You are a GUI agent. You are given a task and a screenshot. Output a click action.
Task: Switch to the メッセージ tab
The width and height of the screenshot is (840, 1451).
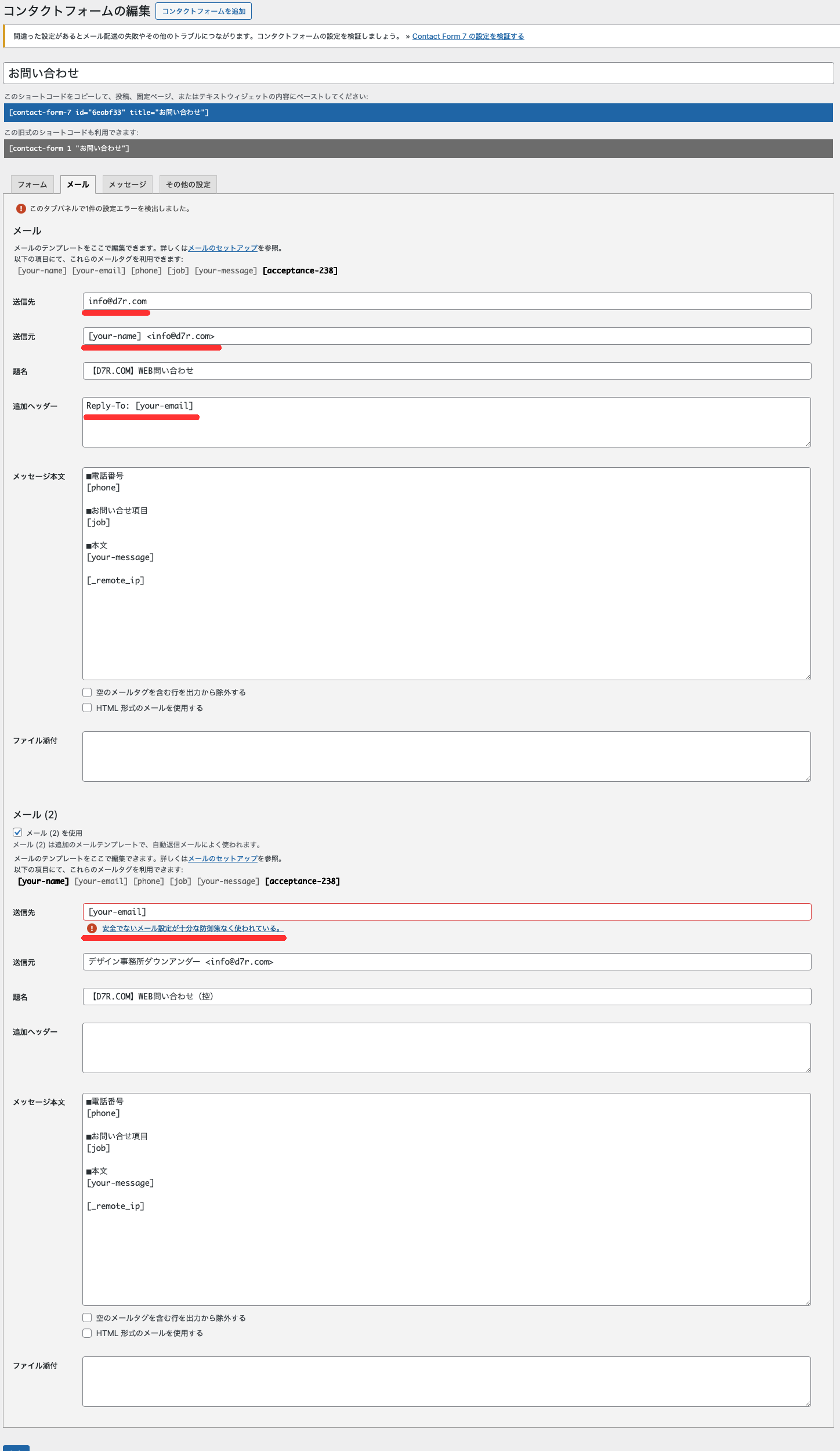tap(127, 185)
